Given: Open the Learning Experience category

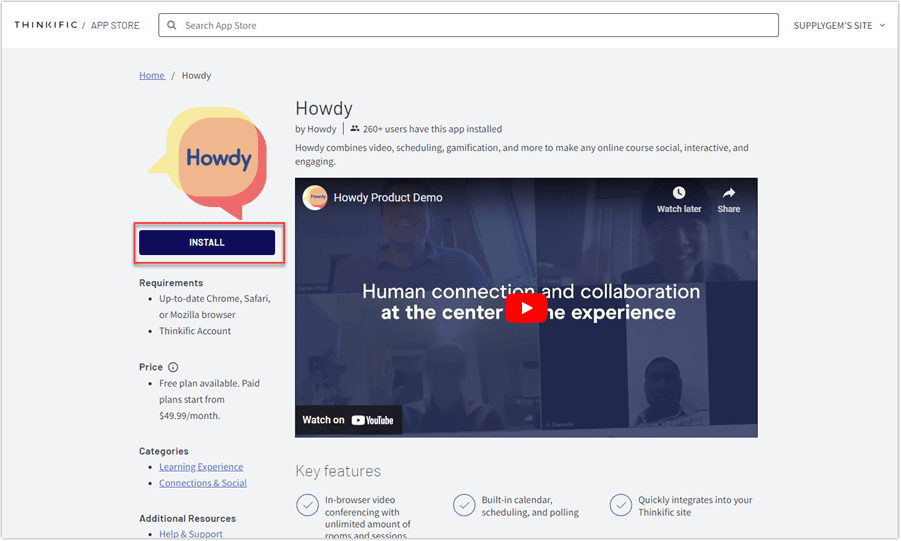Looking at the screenshot, I should (201, 467).
